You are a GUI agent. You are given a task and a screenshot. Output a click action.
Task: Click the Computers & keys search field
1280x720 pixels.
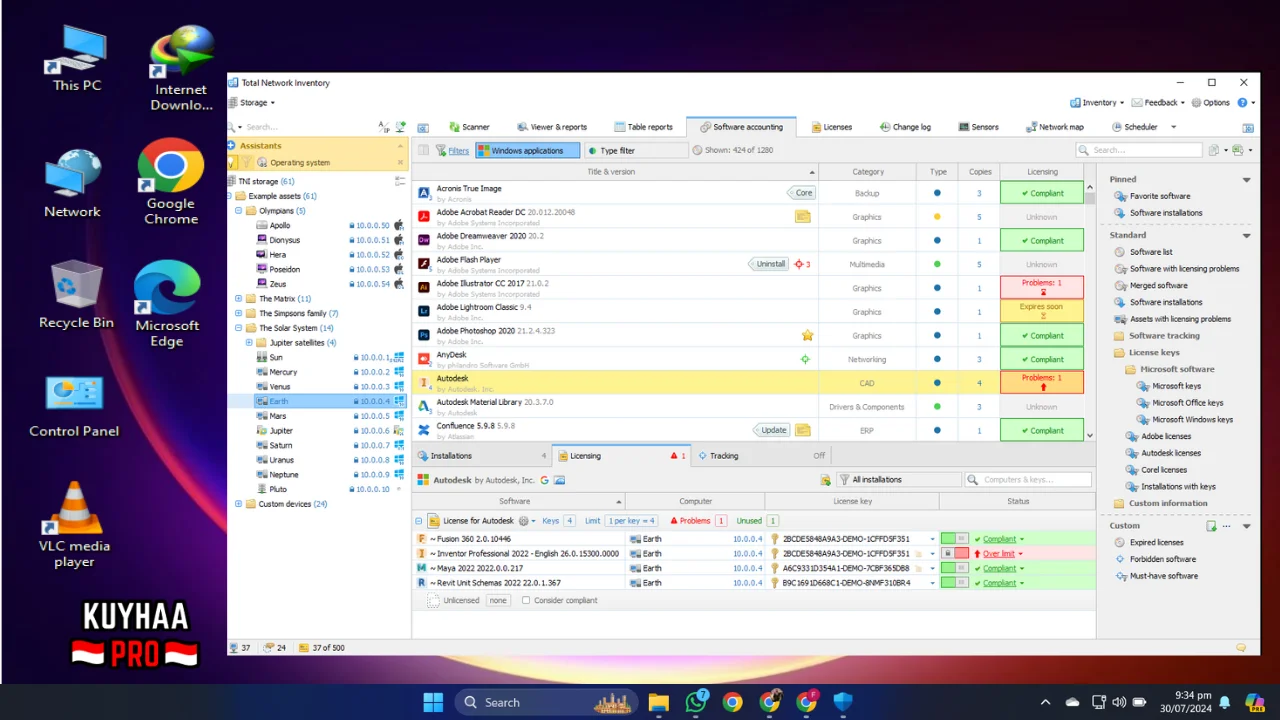1027,480
